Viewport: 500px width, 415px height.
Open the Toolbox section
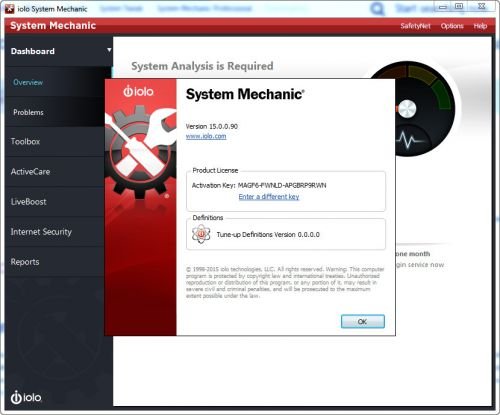pyautogui.click(x=25, y=142)
